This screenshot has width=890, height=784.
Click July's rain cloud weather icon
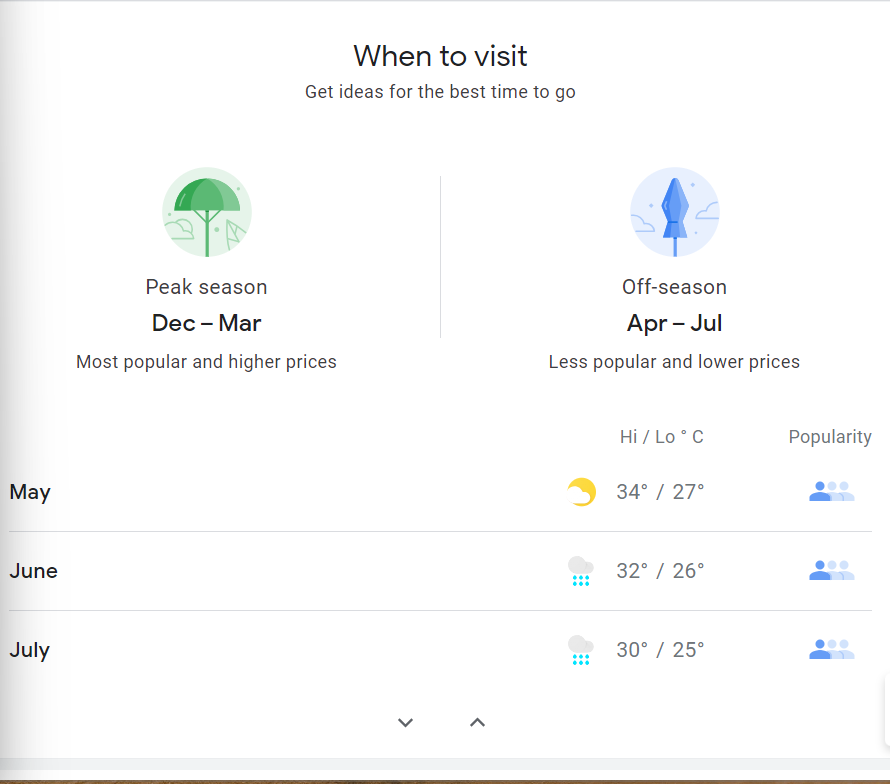click(581, 649)
